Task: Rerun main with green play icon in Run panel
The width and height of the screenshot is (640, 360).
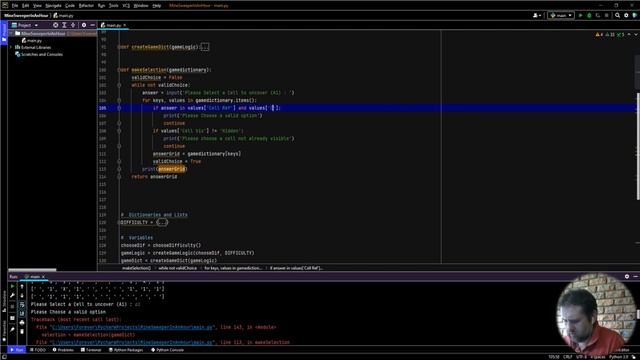Action: pos(12,287)
